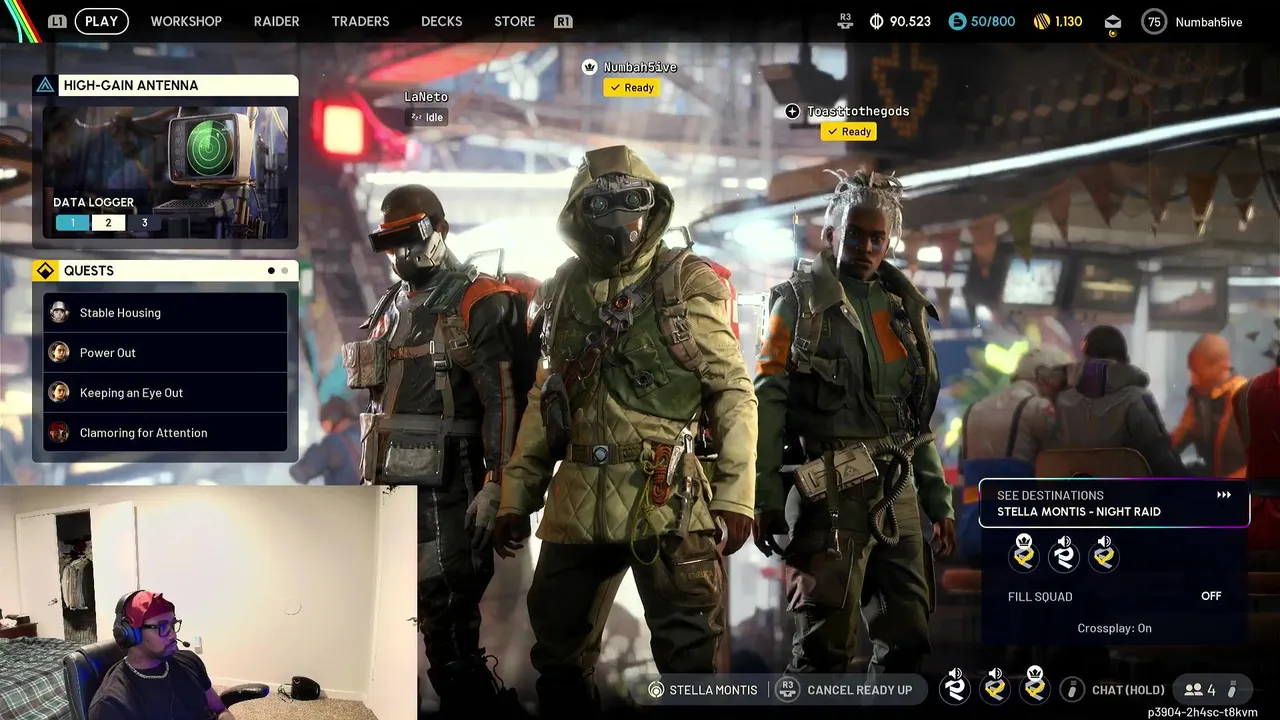
Task: Click the crown icon next to Numbah5ive
Action: tap(590, 67)
